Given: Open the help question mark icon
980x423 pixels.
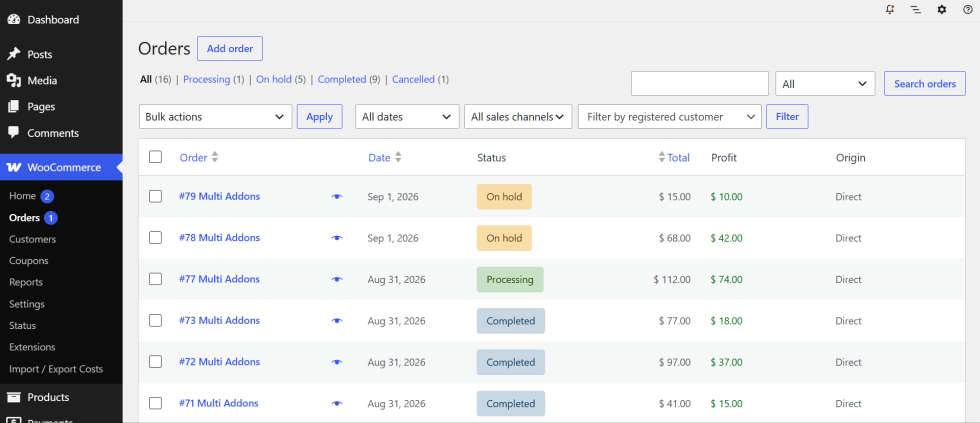Looking at the screenshot, I should [x=968, y=9].
